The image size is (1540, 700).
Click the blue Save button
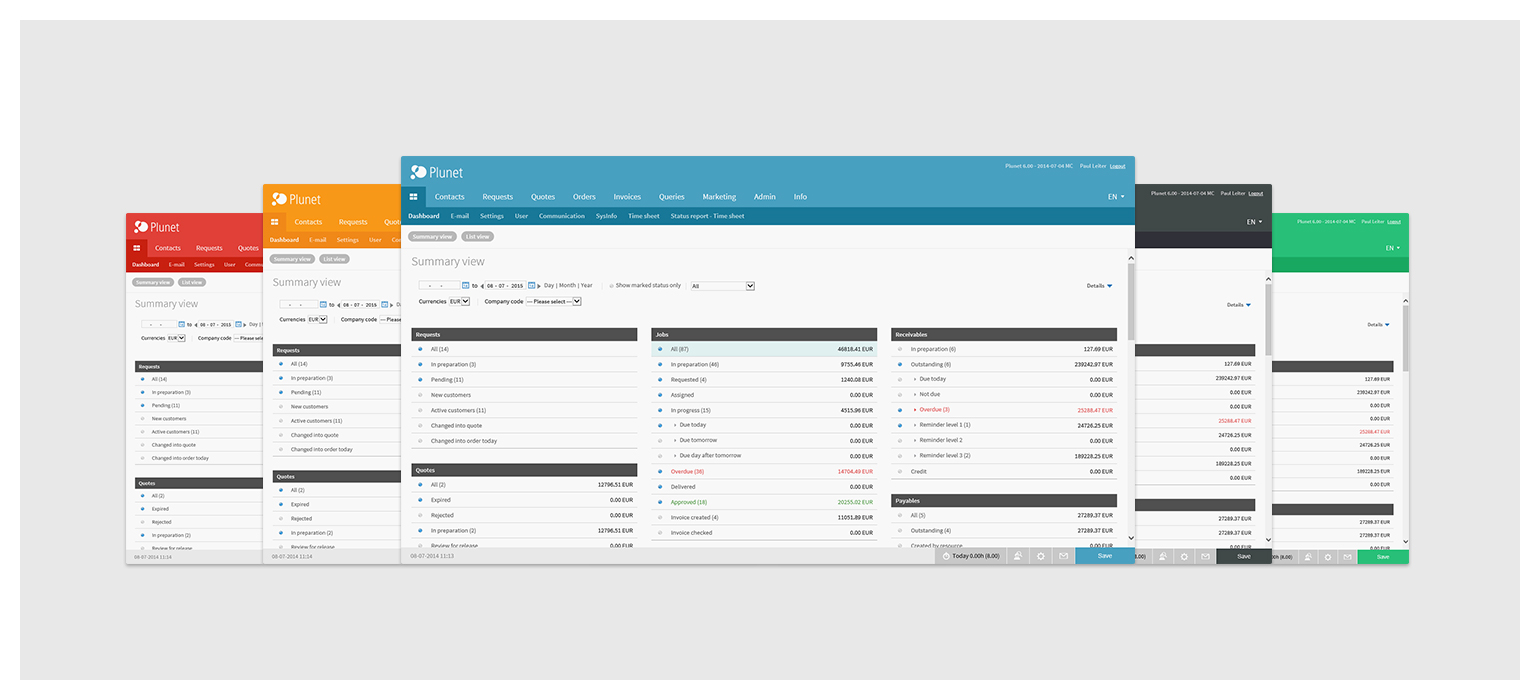tap(1104, 556)
